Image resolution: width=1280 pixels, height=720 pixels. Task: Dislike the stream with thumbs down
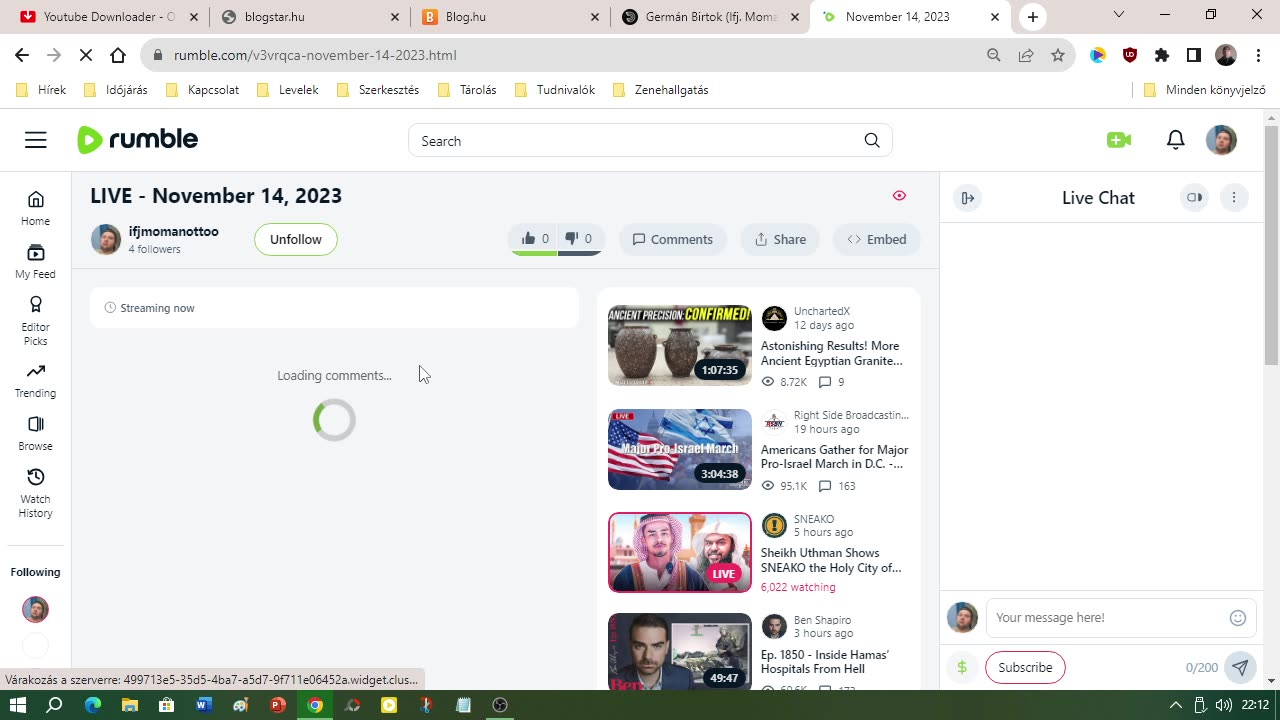[x=578, y=239]
